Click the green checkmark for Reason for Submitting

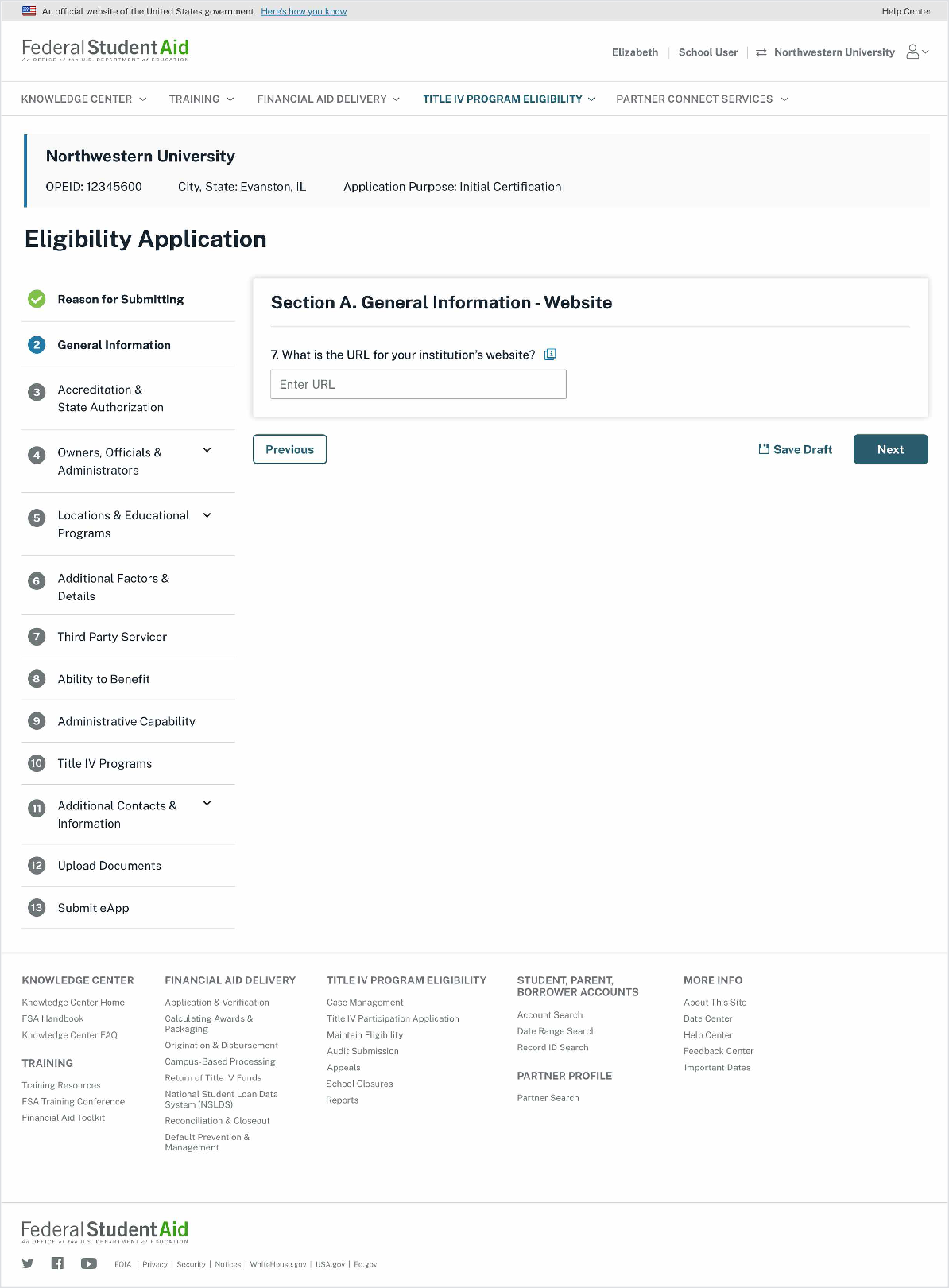point(37,299)
